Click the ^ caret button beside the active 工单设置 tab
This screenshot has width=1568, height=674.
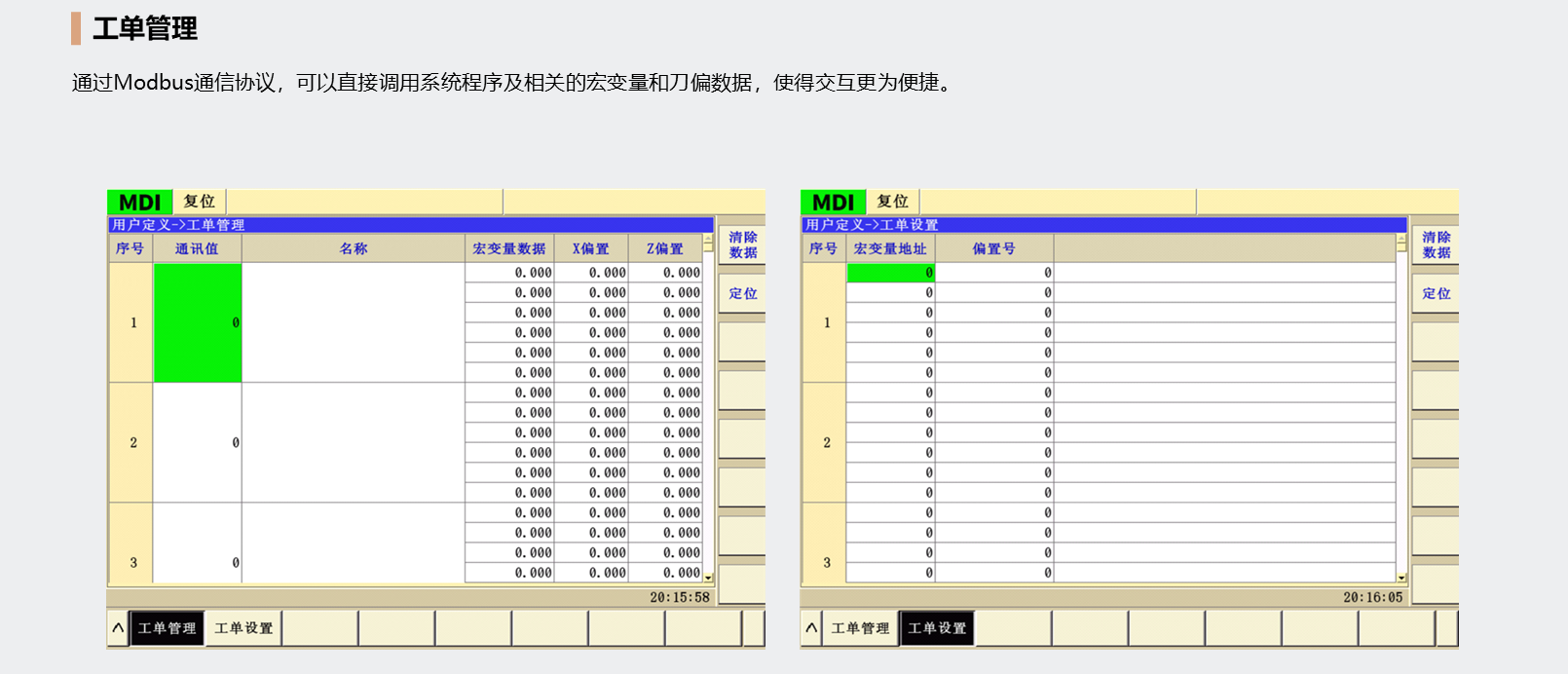coord(811,628)
